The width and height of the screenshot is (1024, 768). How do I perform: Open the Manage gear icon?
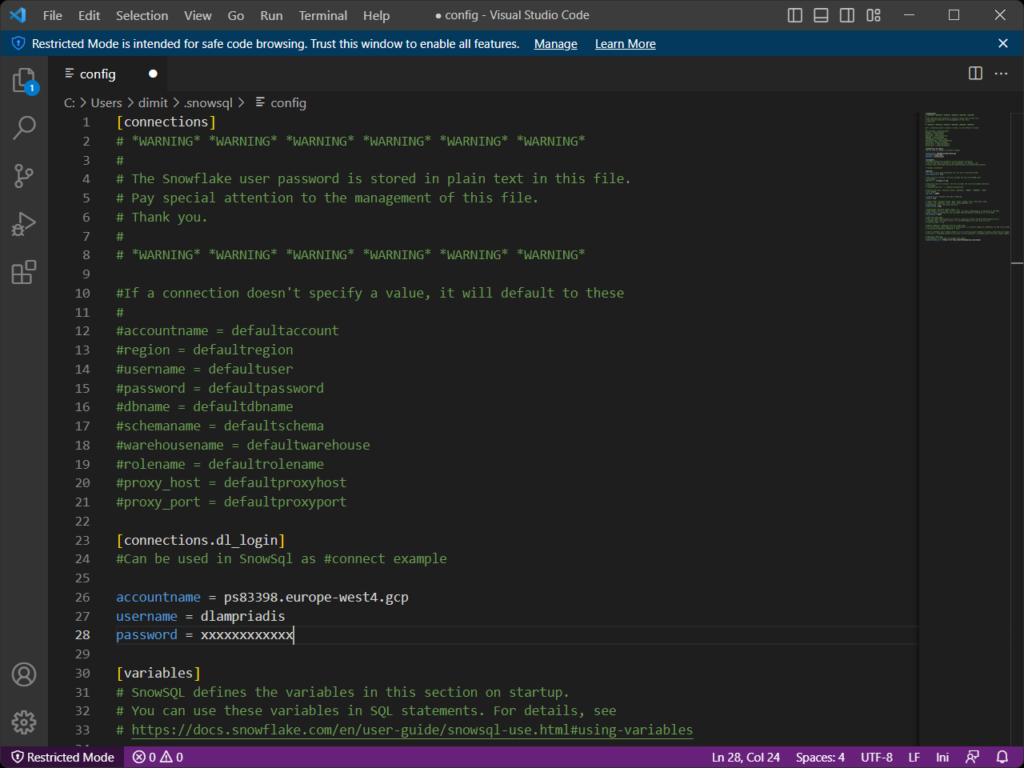pos(24,722)
